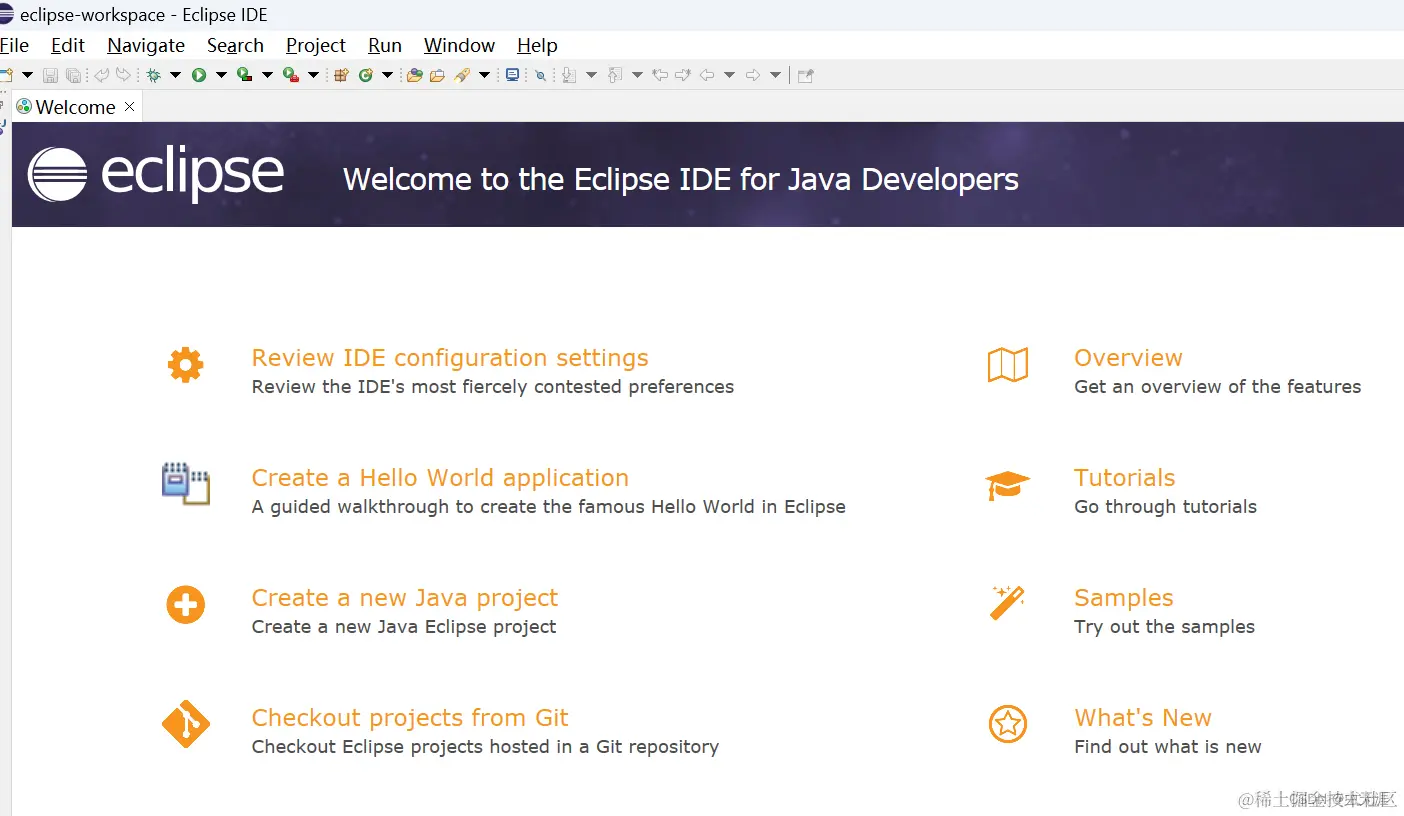Open the Edit menu
Screen dimensions: 1404x816
pos(68,46)
